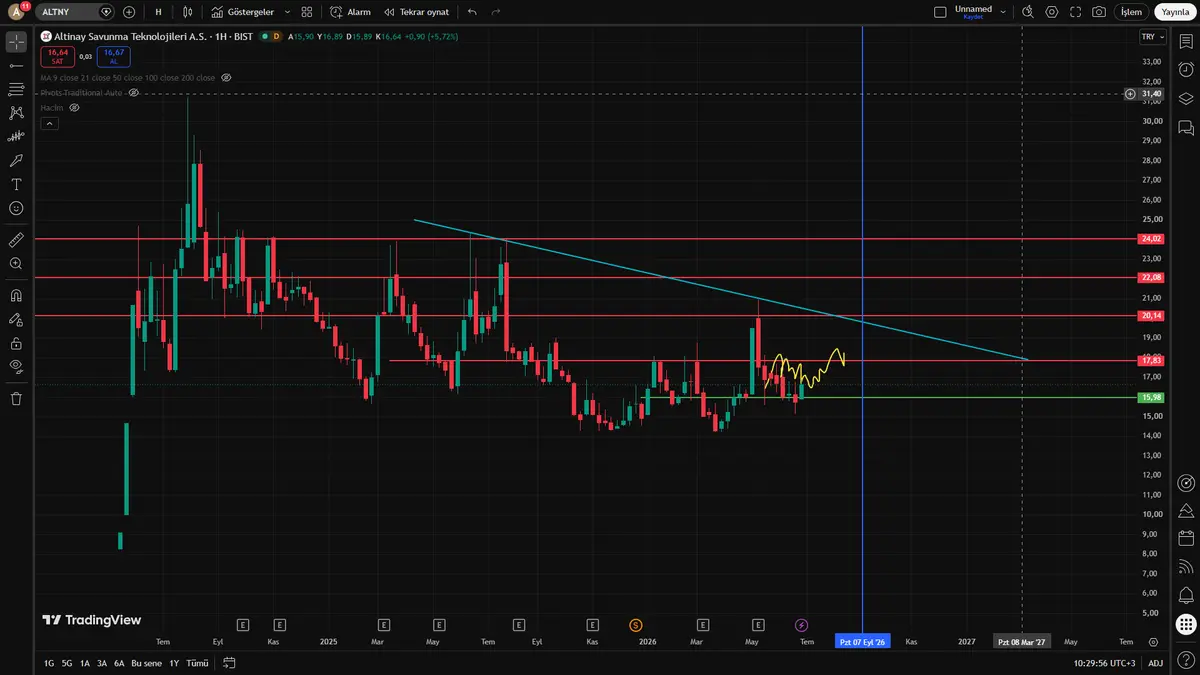The height and width of the screenshot is (675, 1200).
Task: Expand the Unnamed layout dropdown arrow
Action: [1003, 12]
